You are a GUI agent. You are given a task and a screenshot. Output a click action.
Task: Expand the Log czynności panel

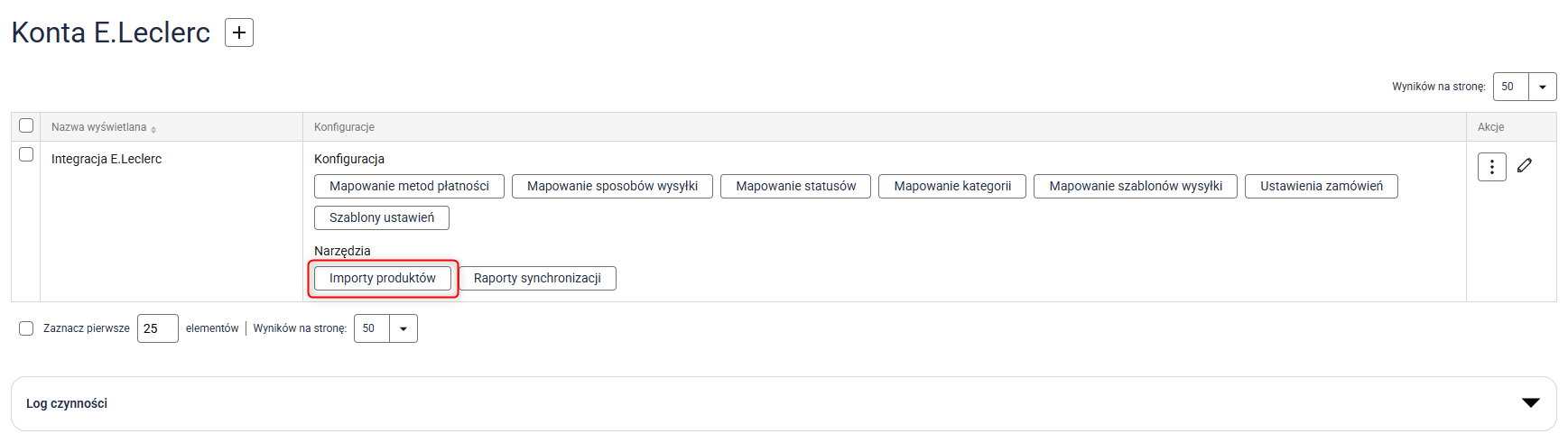click(1530, 403)
